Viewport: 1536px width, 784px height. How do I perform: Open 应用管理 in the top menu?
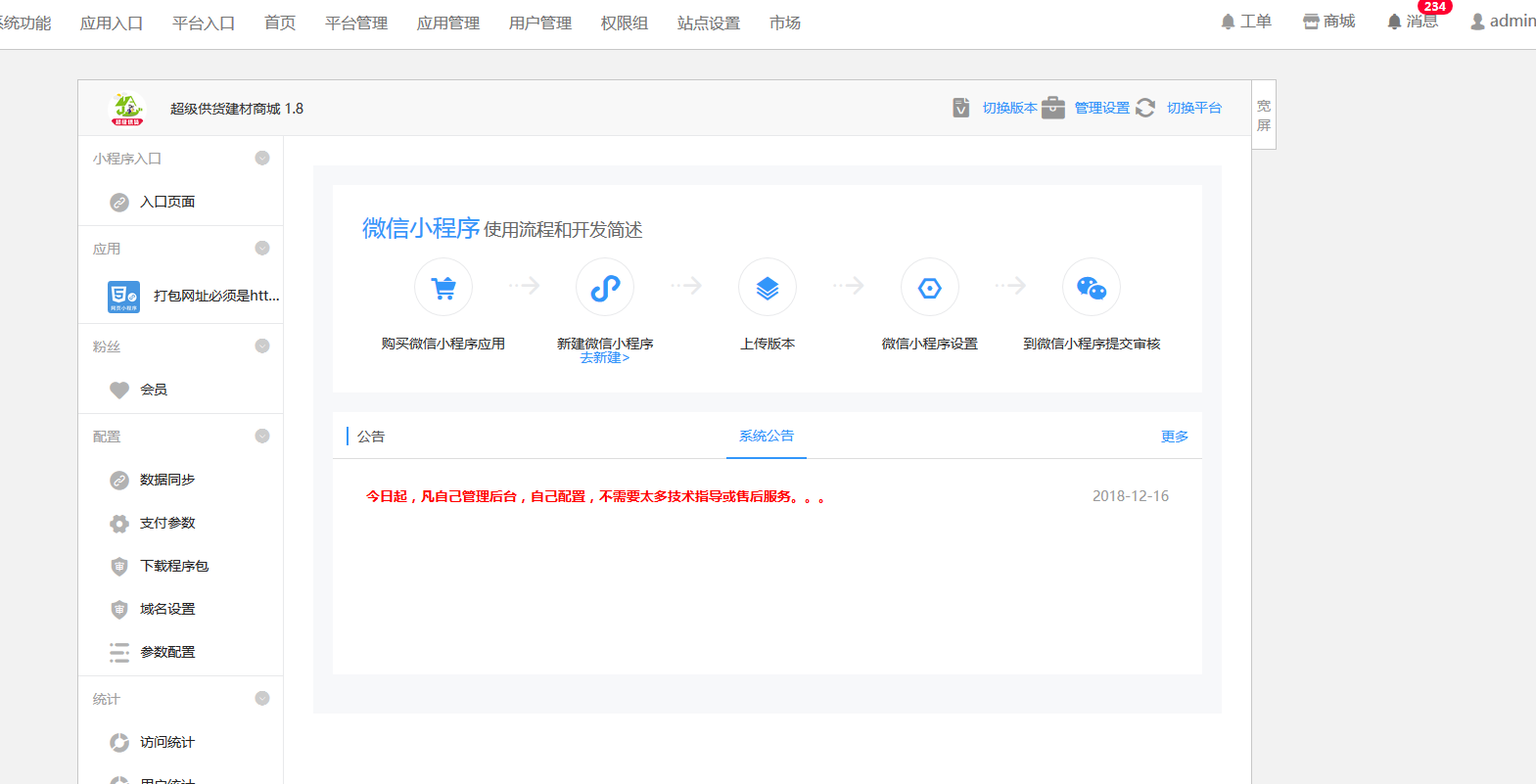(448, 23)
